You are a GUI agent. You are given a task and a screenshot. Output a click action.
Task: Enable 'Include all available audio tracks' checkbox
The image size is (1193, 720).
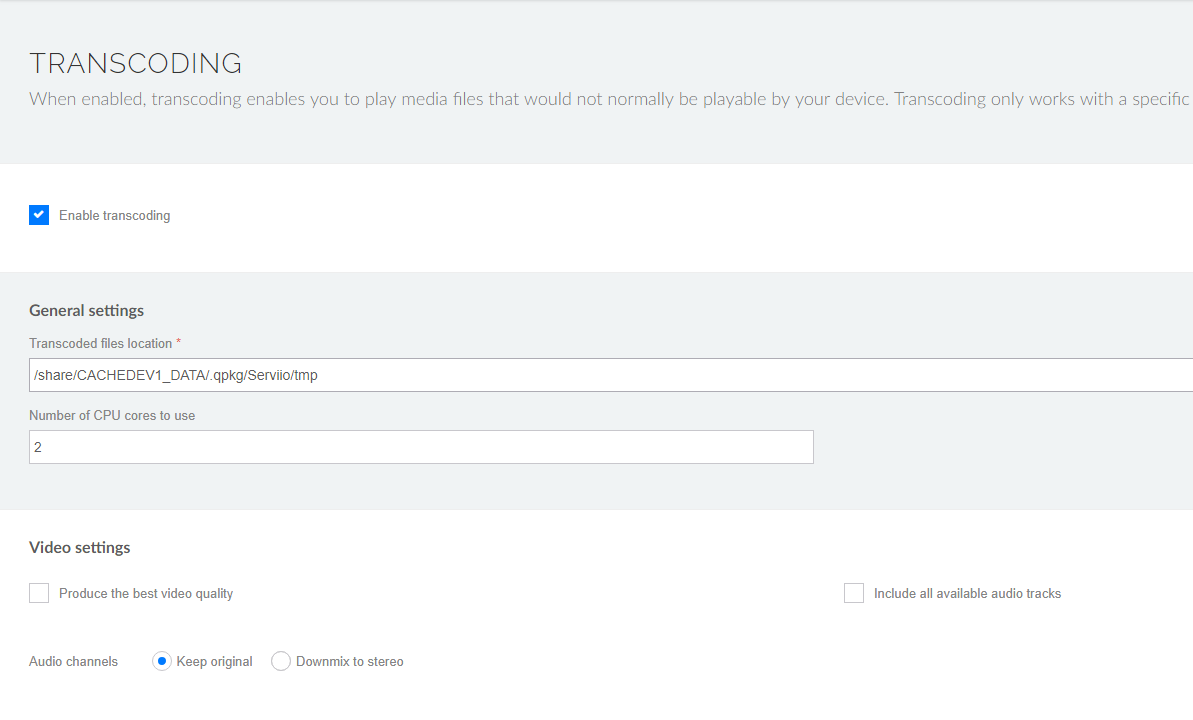tap(854, 593)
